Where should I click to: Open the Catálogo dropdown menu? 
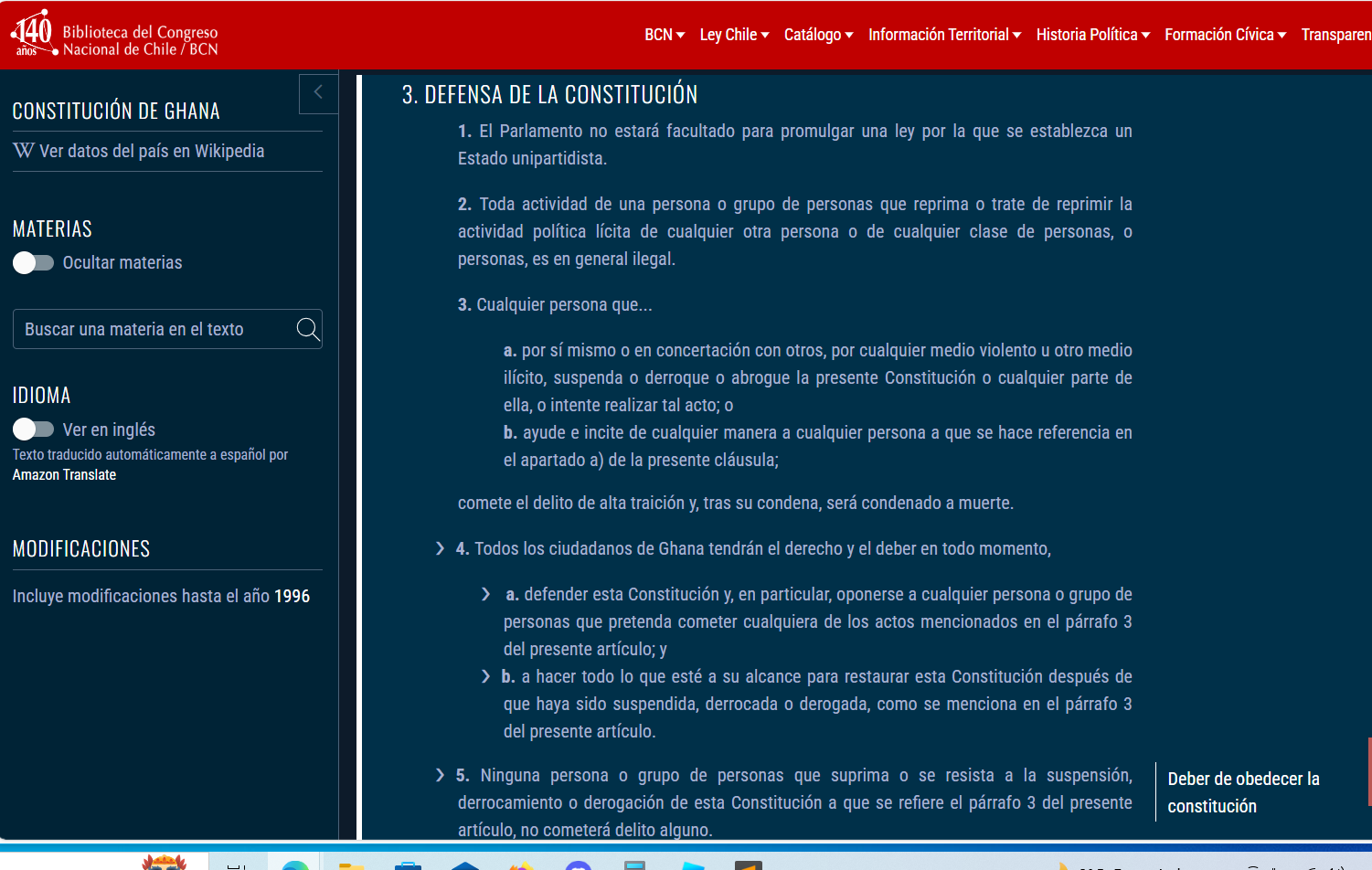pyautogui.click(x=819, y=35)
